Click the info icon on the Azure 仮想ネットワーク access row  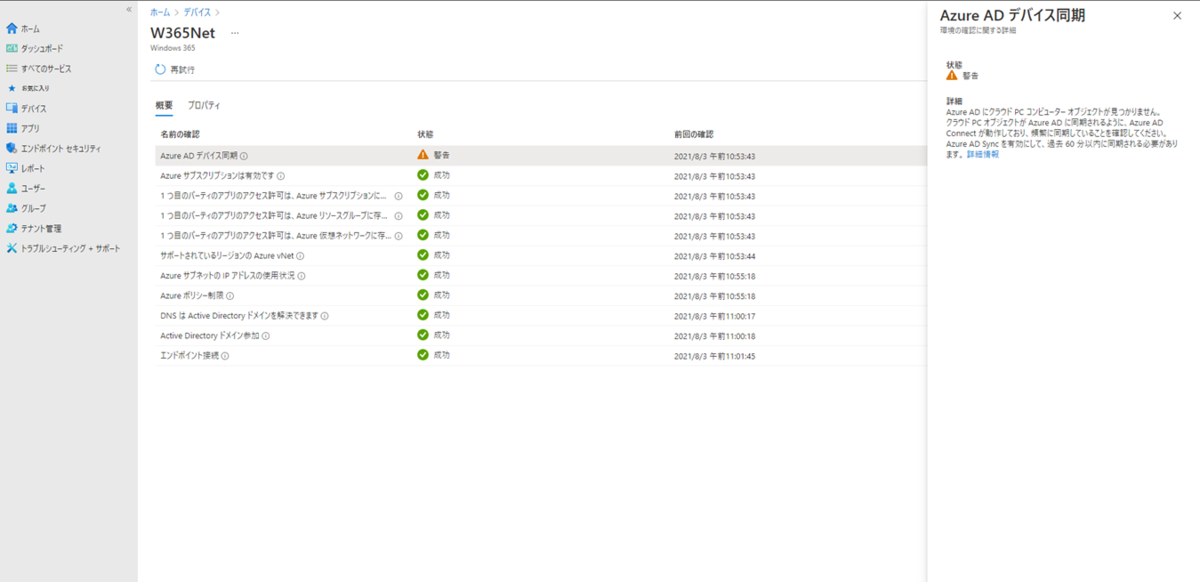[x=399, y=236]
